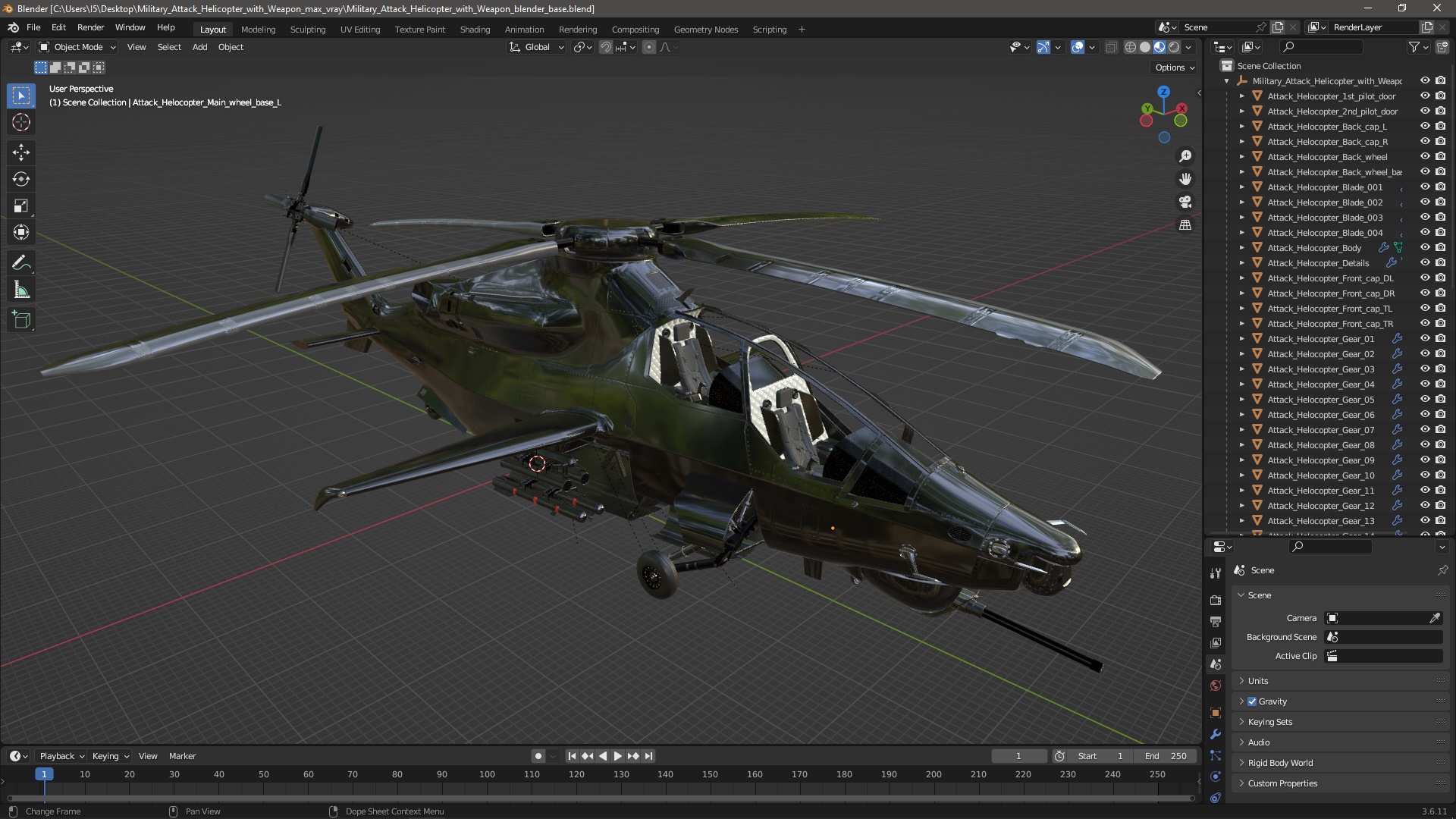Open the Render menu

point(90,27)
